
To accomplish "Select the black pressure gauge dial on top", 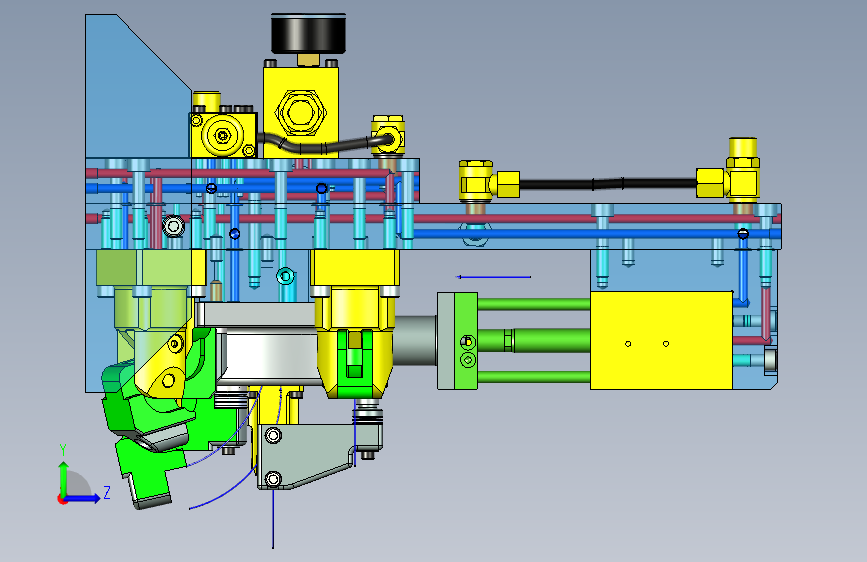I will coord(309,34).
